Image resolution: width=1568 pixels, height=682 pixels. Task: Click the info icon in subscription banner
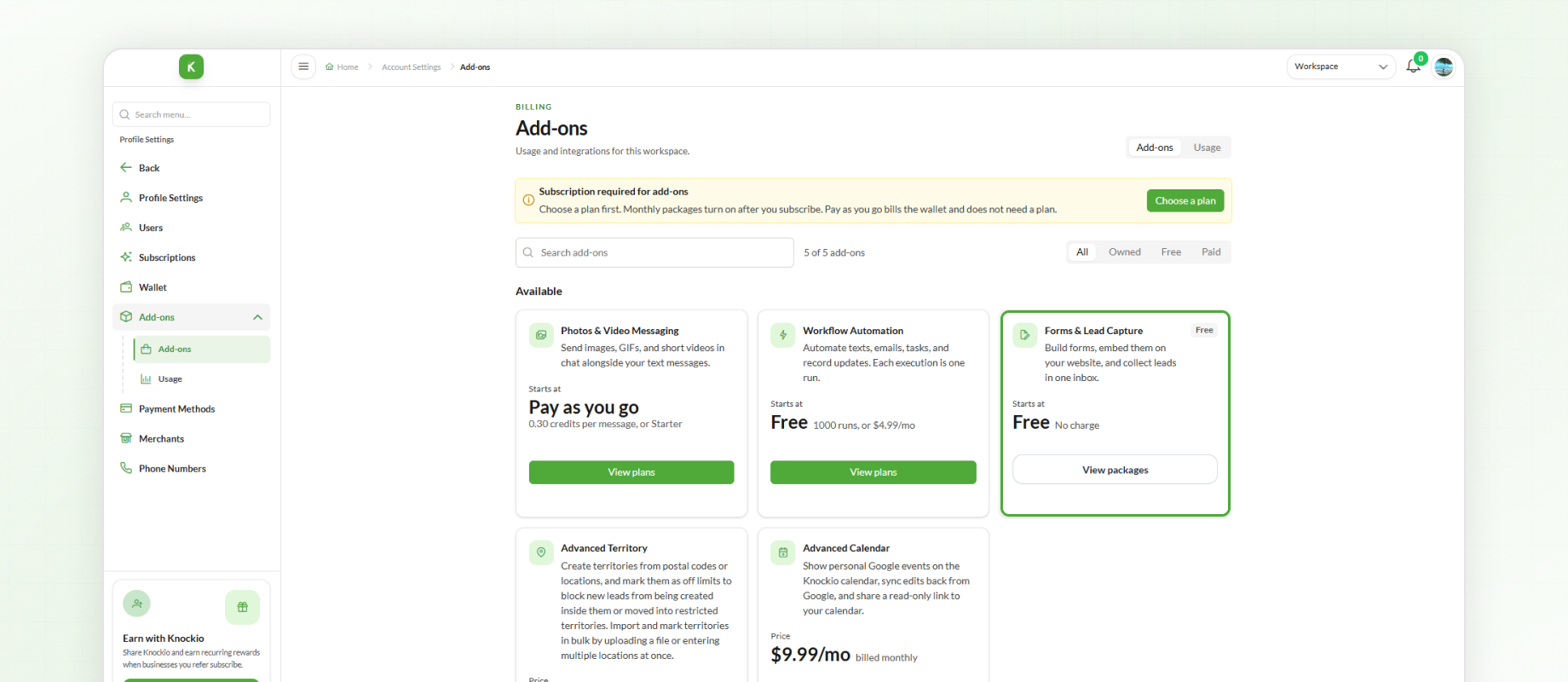[x=528, y=200]
